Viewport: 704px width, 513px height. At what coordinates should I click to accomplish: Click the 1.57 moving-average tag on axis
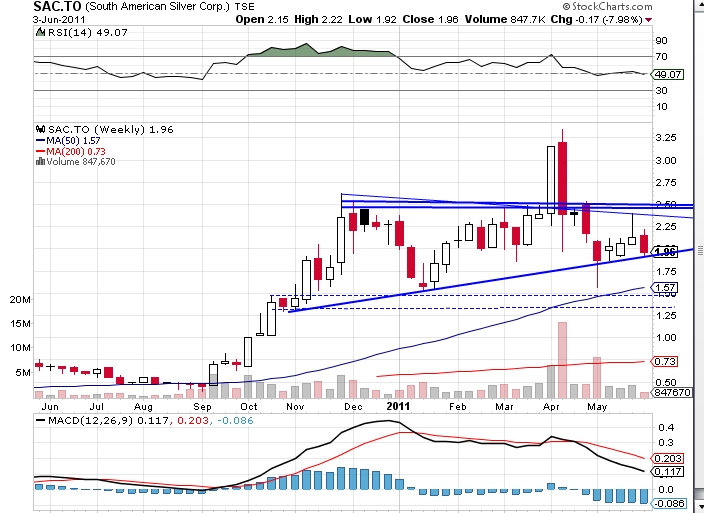(x=665, y=287)
